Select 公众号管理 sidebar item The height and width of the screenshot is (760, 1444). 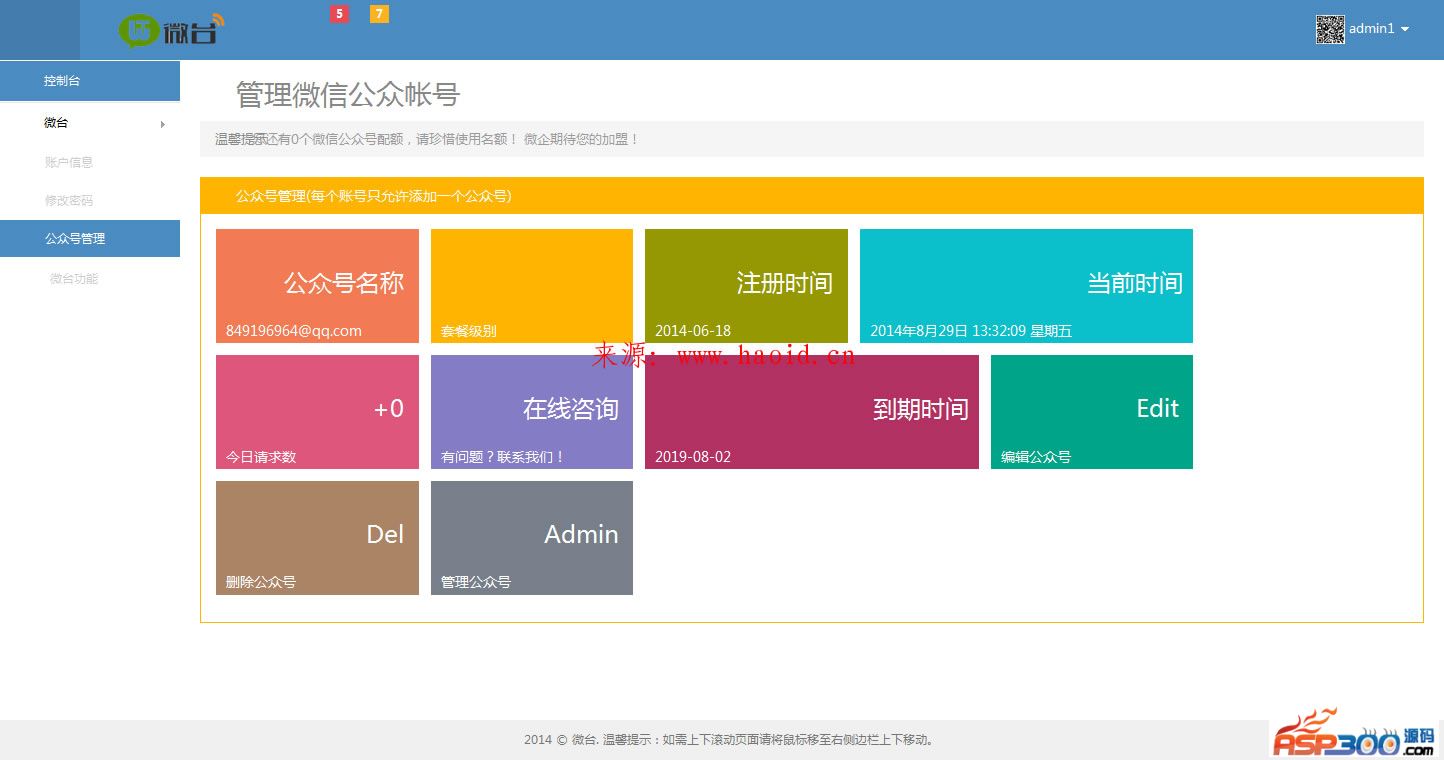[75, 239]
